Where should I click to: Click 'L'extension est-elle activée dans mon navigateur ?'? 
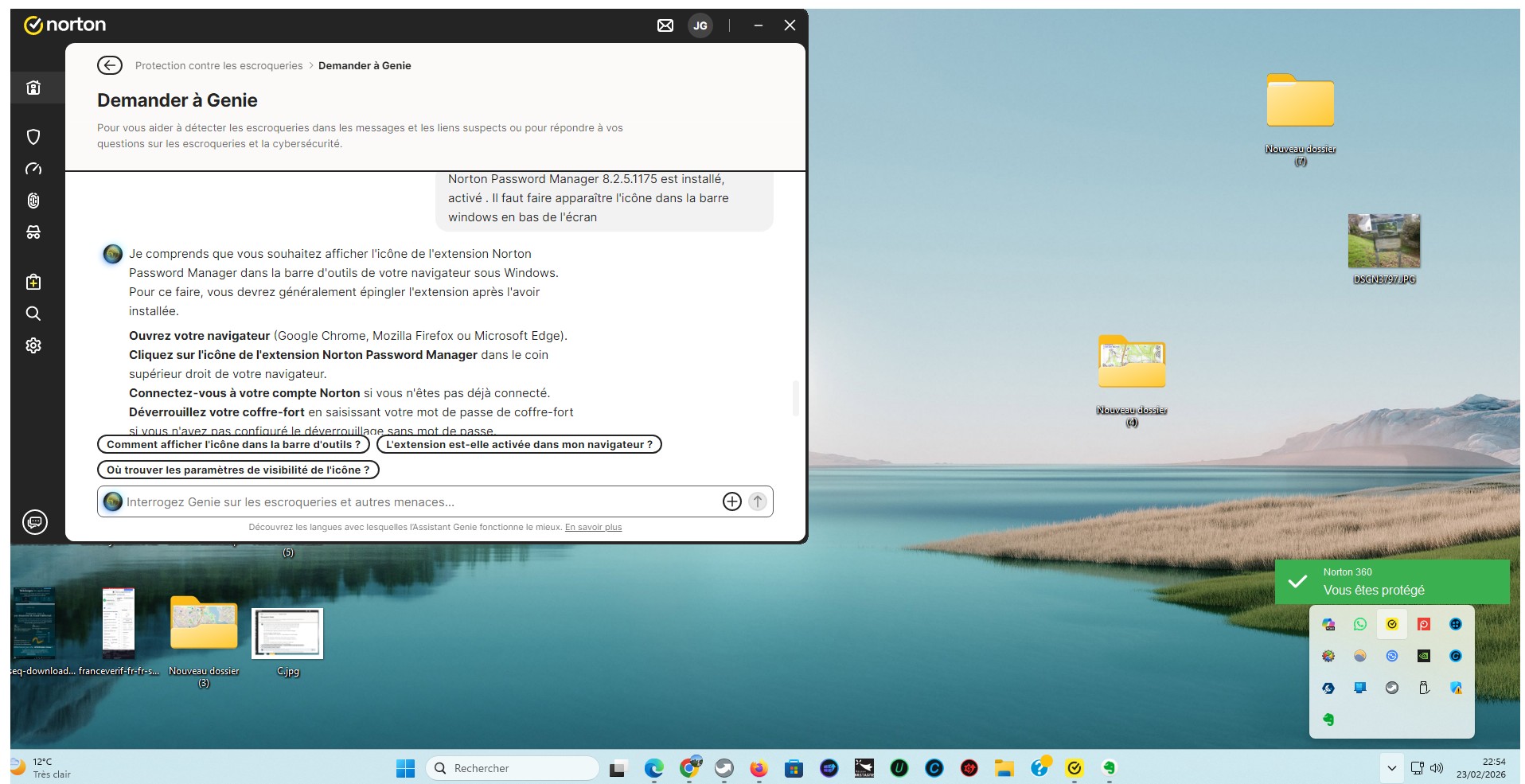coord(519,444)
